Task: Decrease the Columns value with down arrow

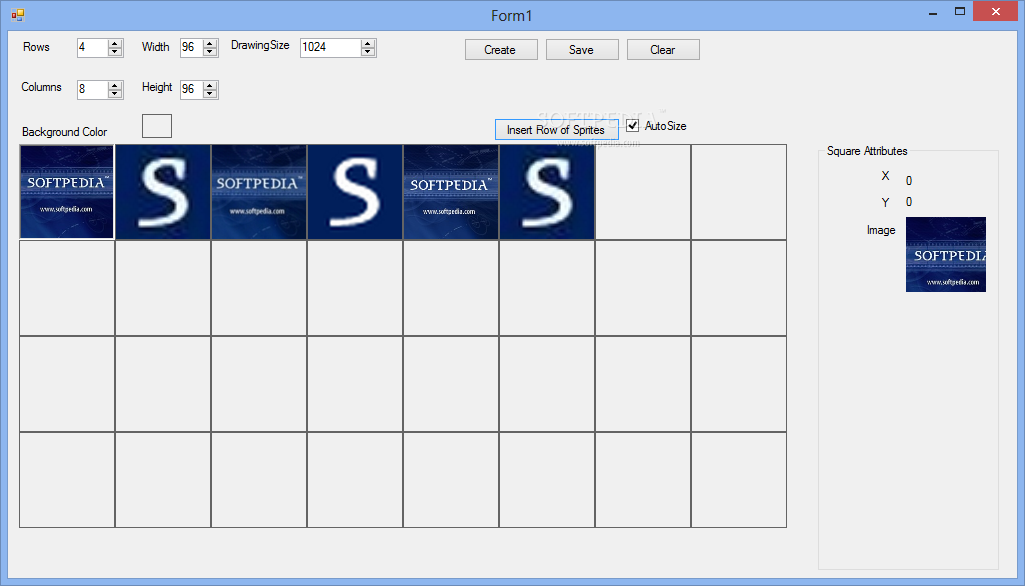Action: coord(115,94)
